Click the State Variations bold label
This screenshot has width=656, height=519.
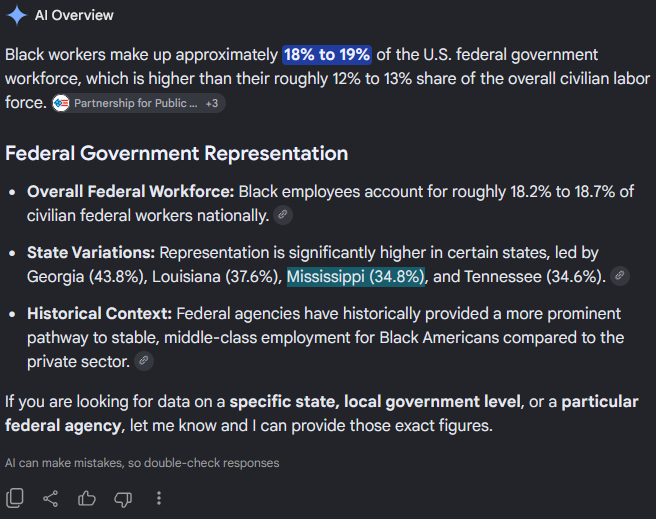point(91,253)
